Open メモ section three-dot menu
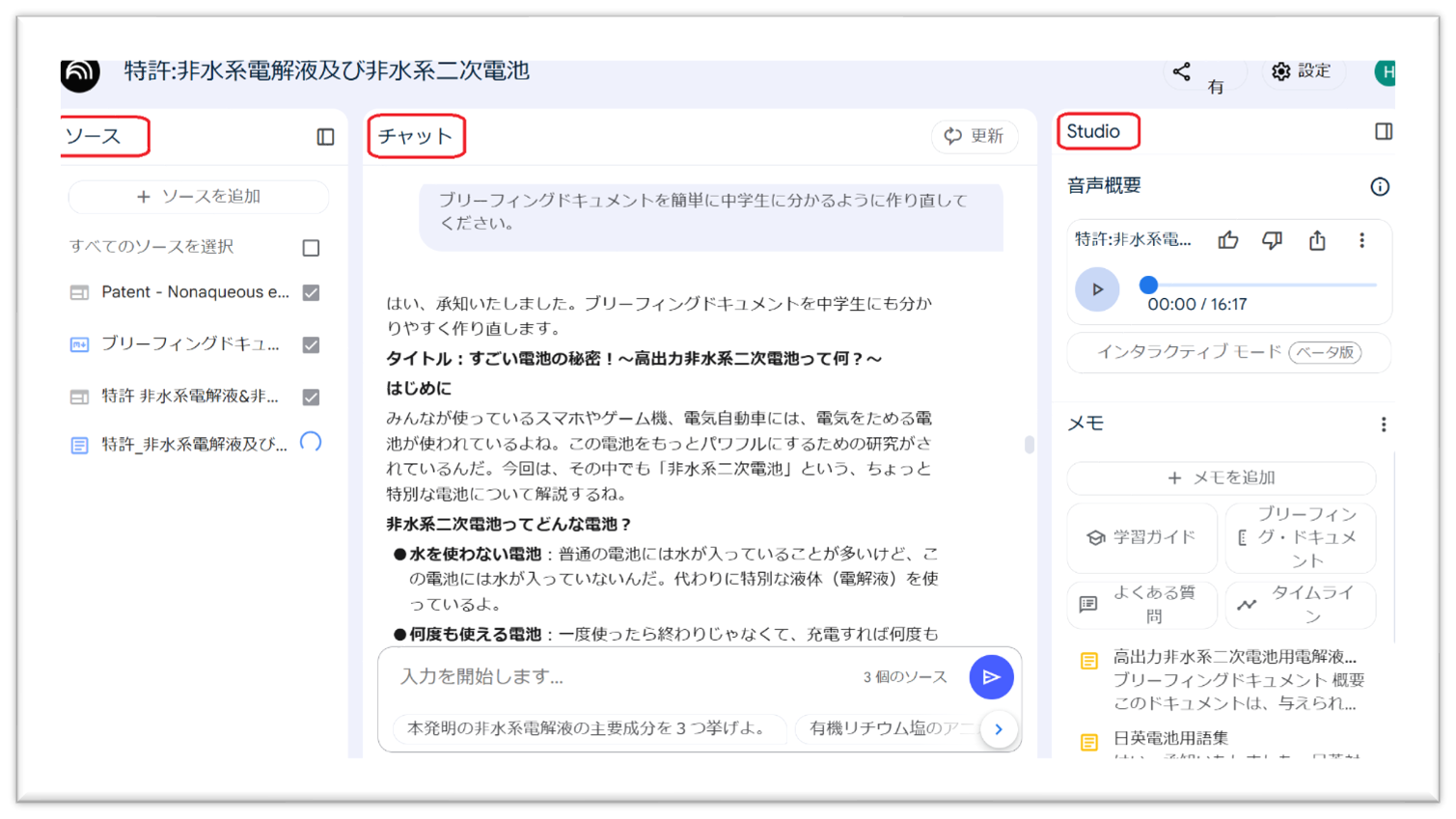Image resolution: width=1456 pixels, height=819 pixels. coord(1383,424)
